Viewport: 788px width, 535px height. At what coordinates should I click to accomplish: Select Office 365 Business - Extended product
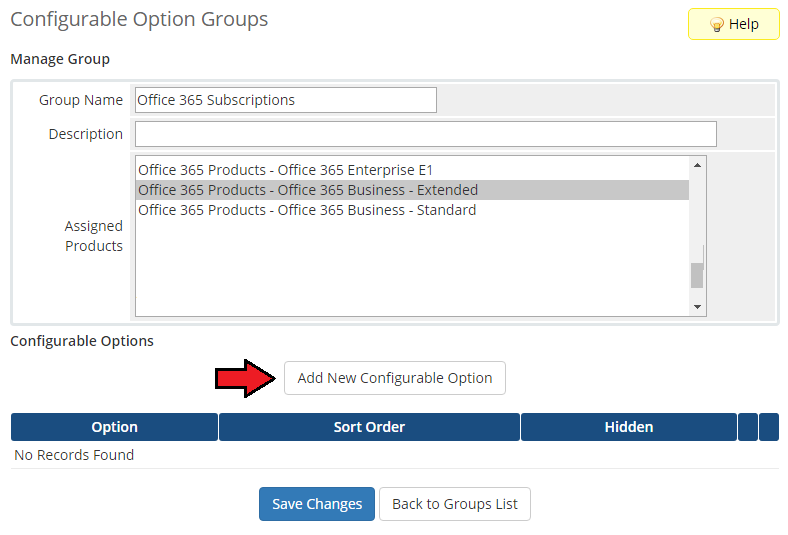[308, 190]
